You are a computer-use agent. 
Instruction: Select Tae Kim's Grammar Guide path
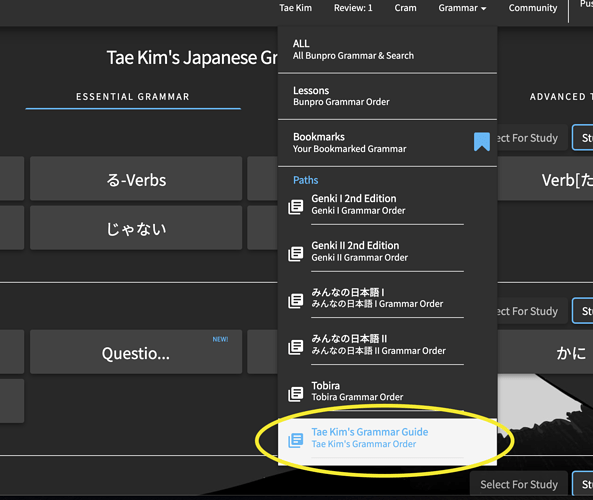tap(387, 441)
